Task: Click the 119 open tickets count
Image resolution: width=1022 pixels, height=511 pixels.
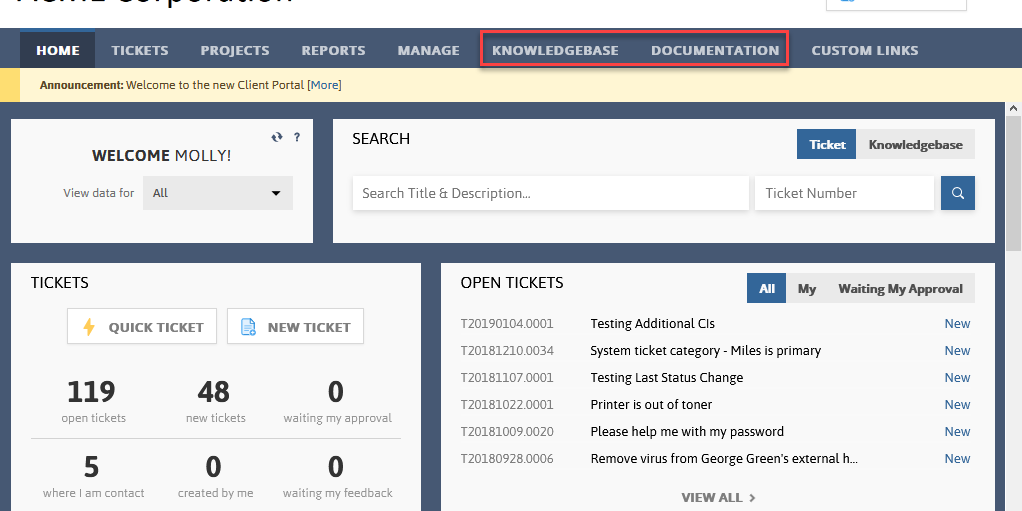Action: pyautogui.click(x=91, y=391)
